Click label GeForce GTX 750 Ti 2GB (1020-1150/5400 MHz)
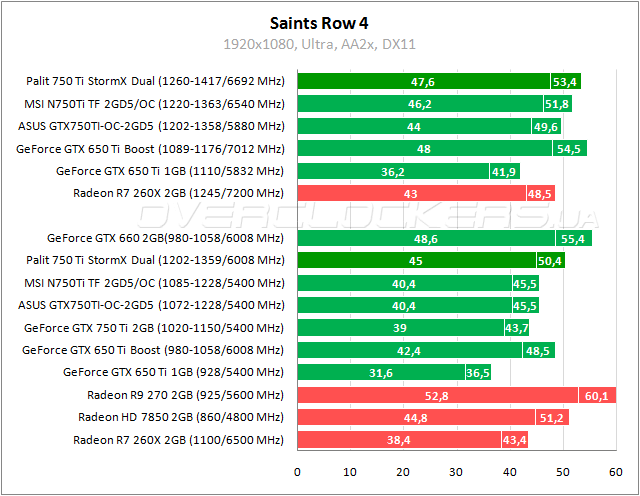Screen dimensions: 640x496 click(x=154, y=328)
